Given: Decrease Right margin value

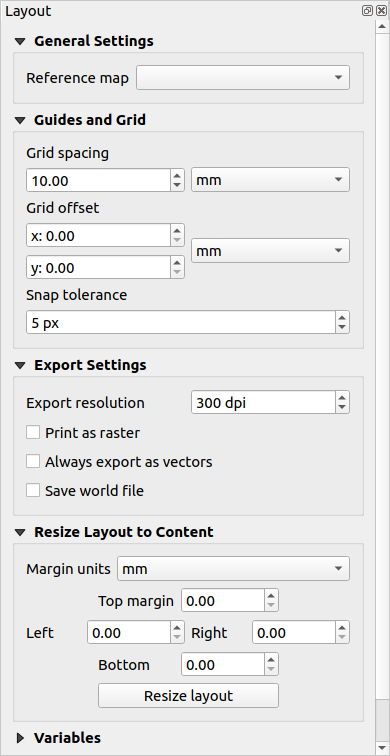Looking at the screenshot, I should pos(342,638).
